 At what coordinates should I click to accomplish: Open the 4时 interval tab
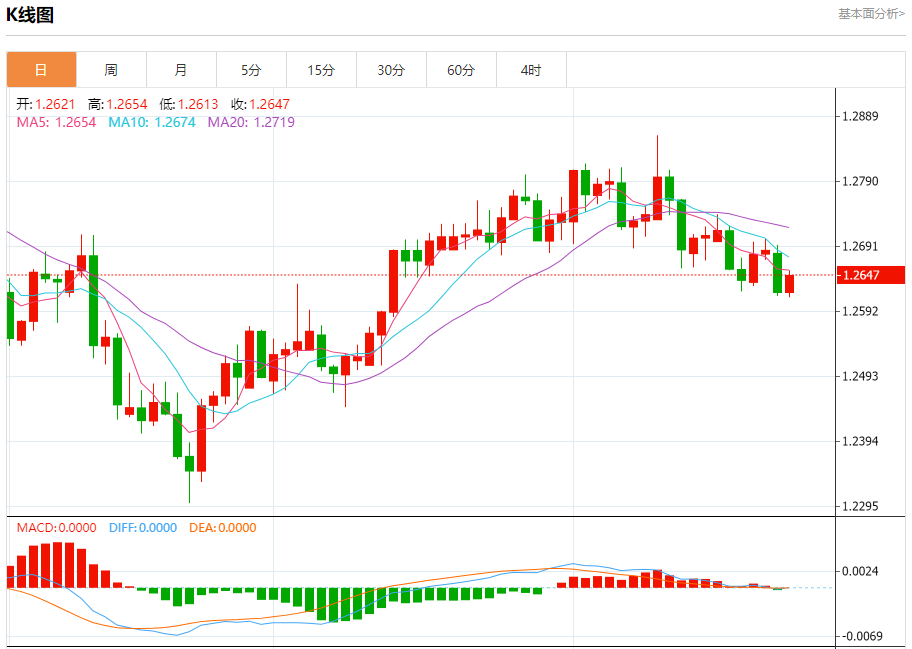pos(531,70)
